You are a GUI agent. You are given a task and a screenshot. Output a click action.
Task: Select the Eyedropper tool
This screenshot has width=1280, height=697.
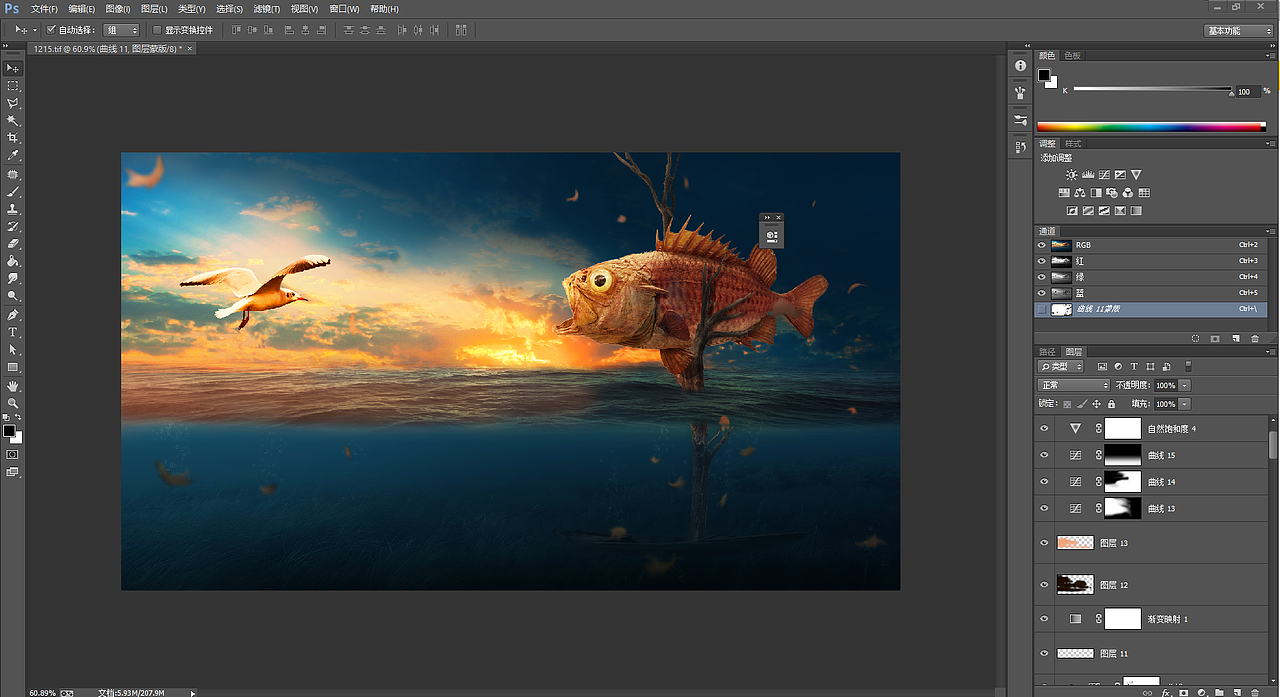coord(13,156)
